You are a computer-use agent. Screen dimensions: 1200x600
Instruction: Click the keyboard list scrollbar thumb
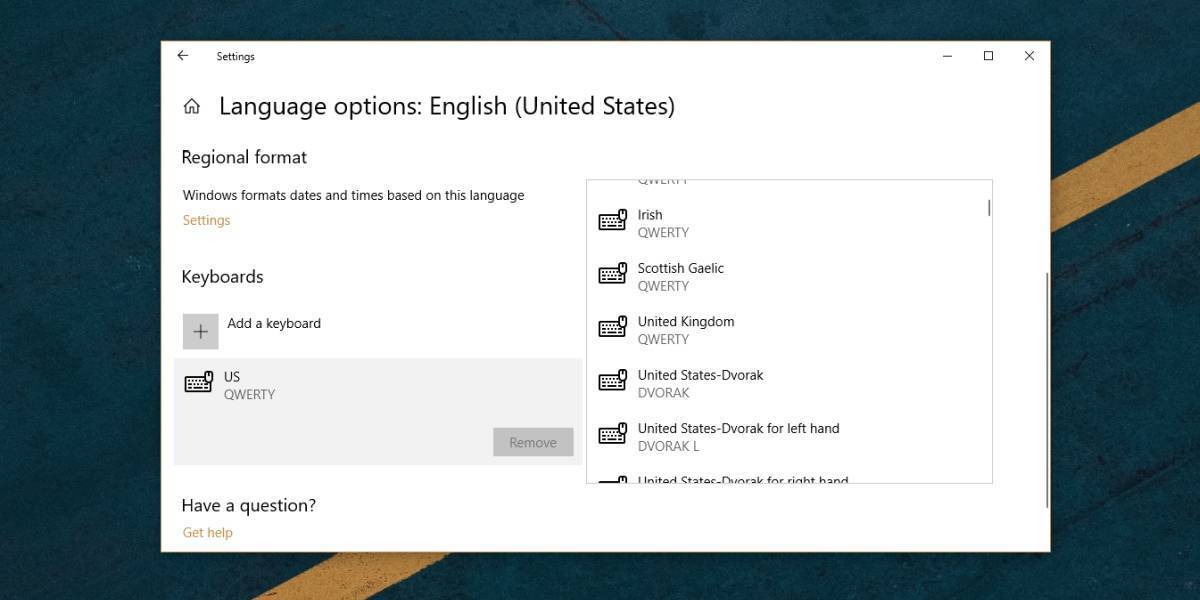989,208
